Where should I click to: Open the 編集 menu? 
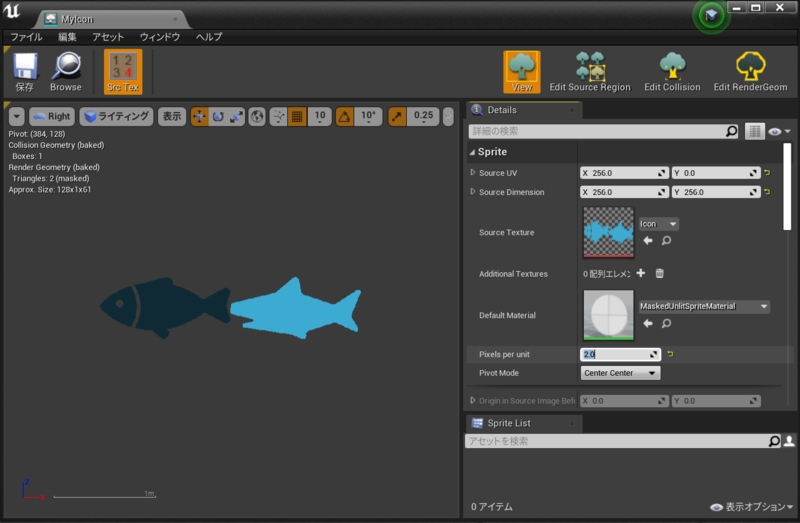67,37
